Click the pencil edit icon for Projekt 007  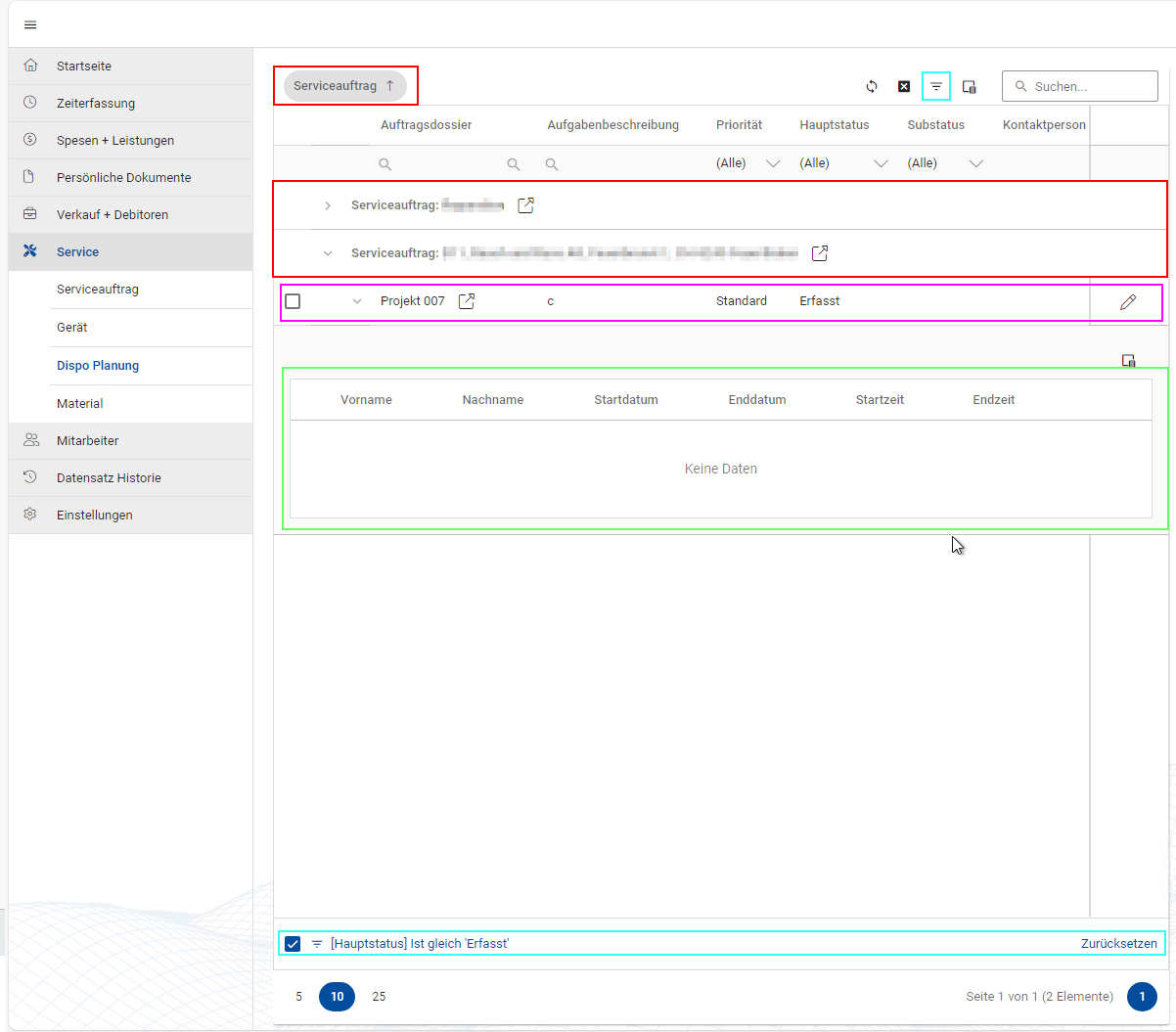click(x=1128, y=302)
